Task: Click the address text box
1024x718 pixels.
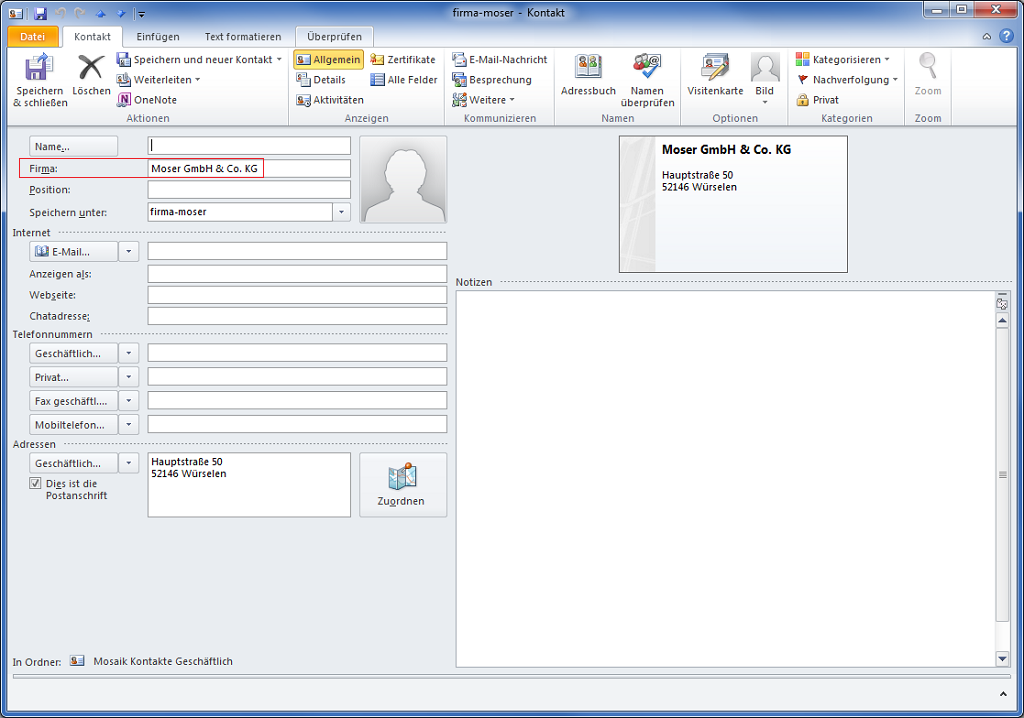Action: click(249, 485)
